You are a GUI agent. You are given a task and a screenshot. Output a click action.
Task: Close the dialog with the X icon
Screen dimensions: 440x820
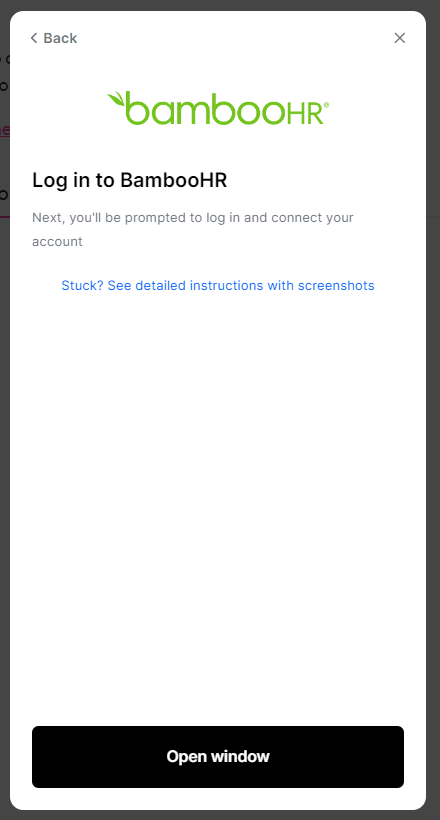pyautogui.click(x=400, y=38)
